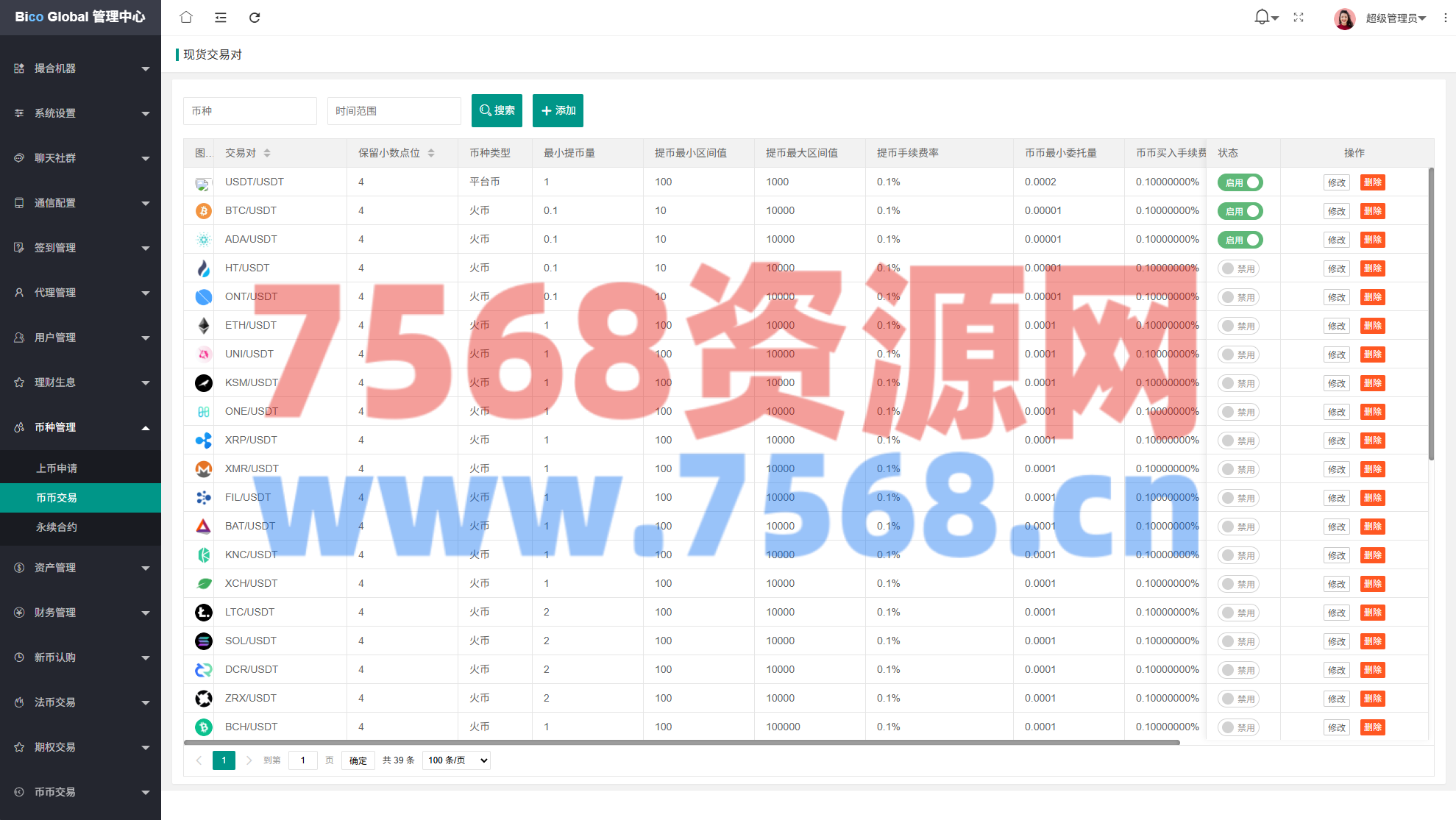
Task: Toggle fullscreen mode icon
Action: pyautogui.click(x=1299, y=17)
